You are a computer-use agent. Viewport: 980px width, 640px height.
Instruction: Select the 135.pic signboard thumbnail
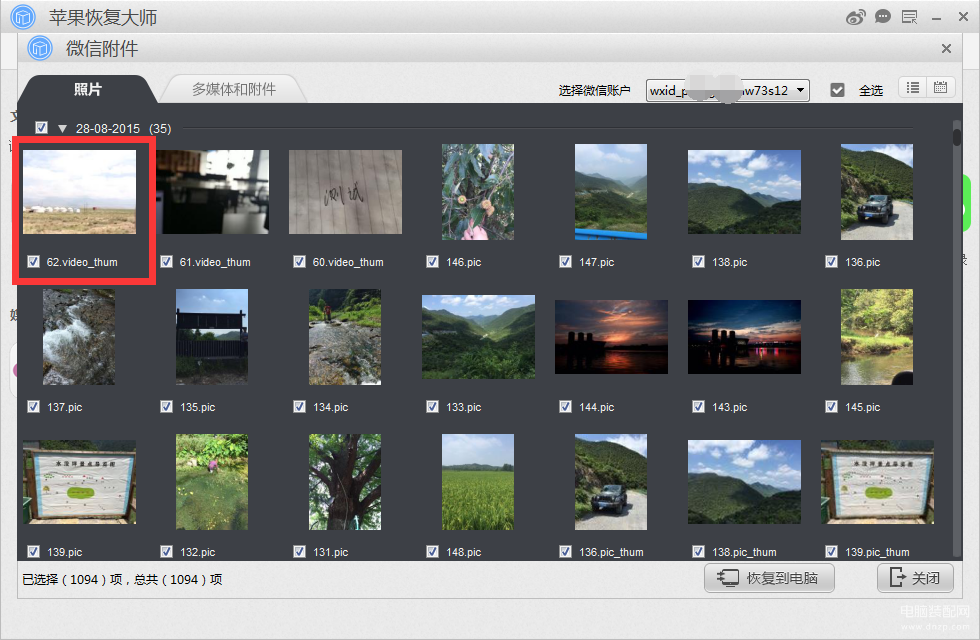pos(212,337)
